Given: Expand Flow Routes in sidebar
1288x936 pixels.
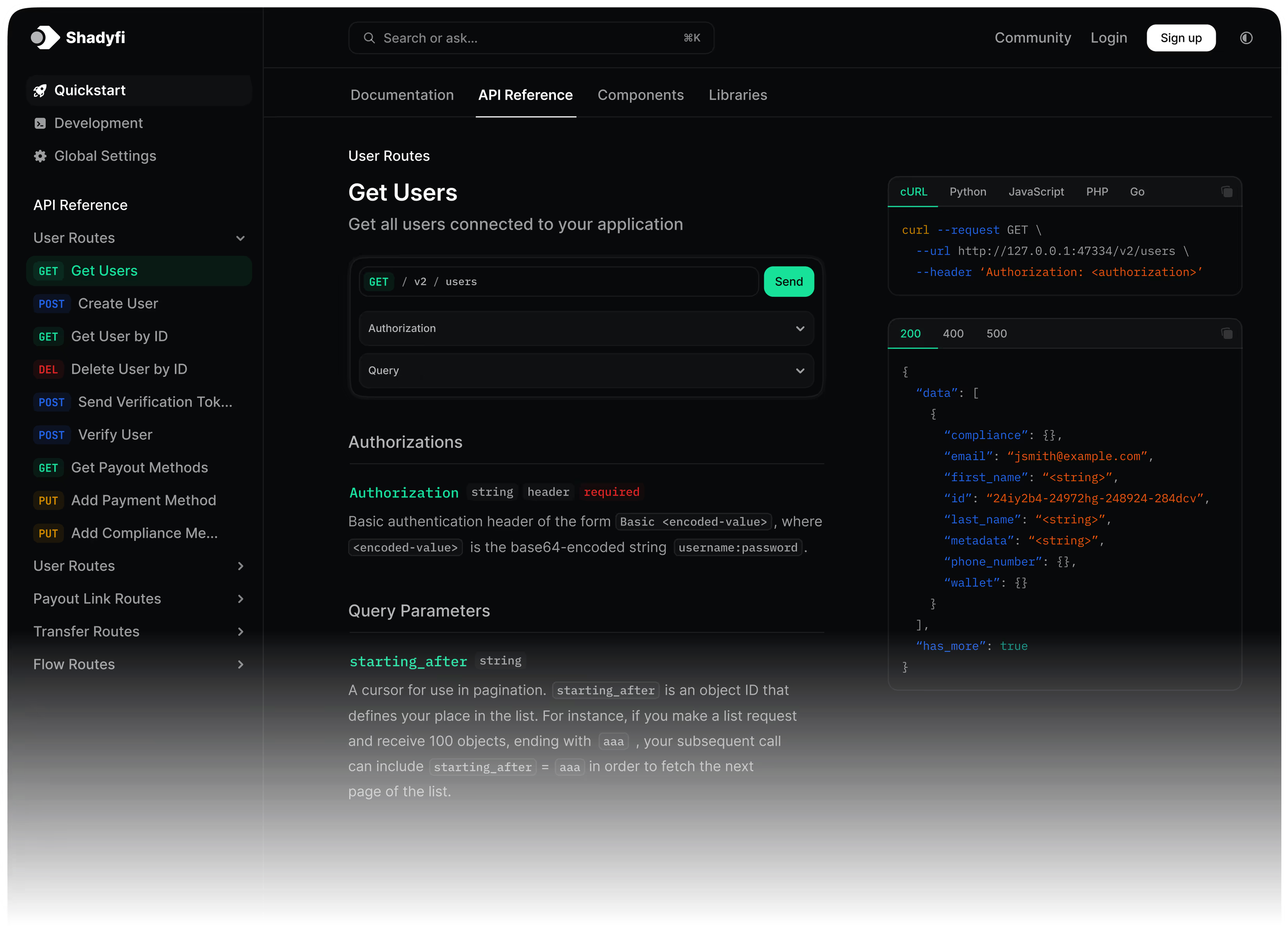Looking at the screenshot, I should [240, 664].
